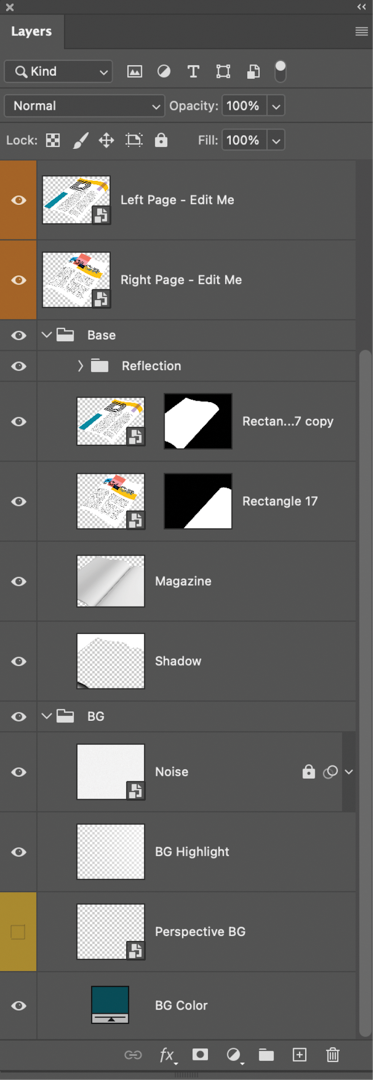Lock transparent pixels icon
373x1080 pixels.
coord(53,141)
